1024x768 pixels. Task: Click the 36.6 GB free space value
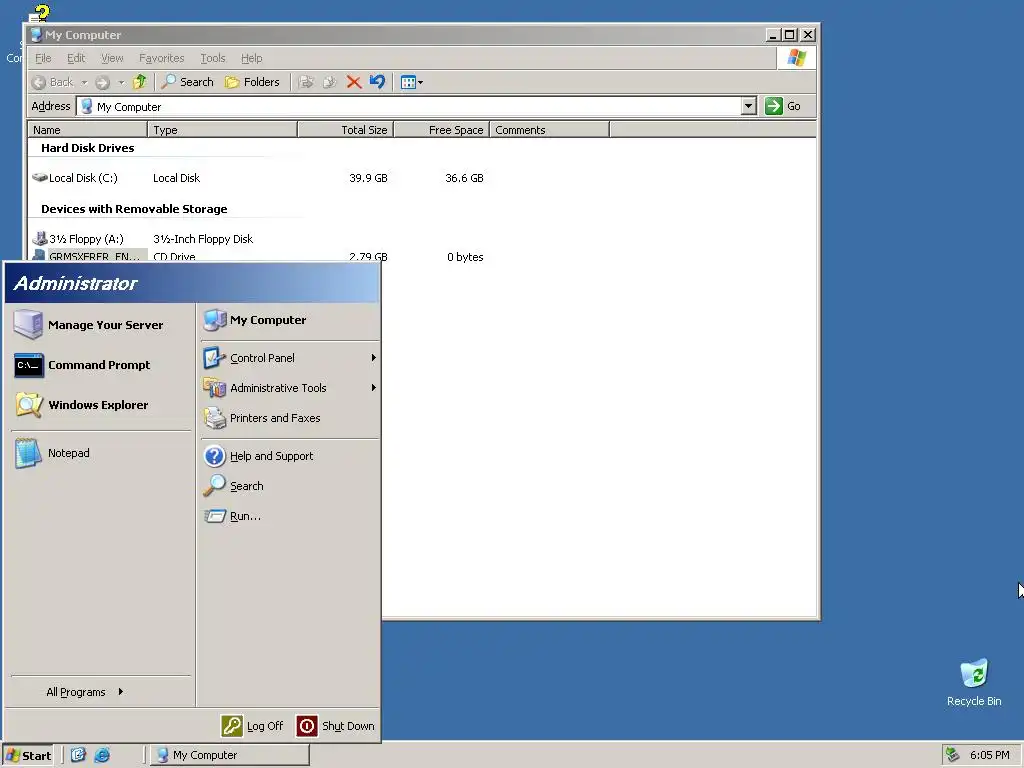(x=464, y=178)
